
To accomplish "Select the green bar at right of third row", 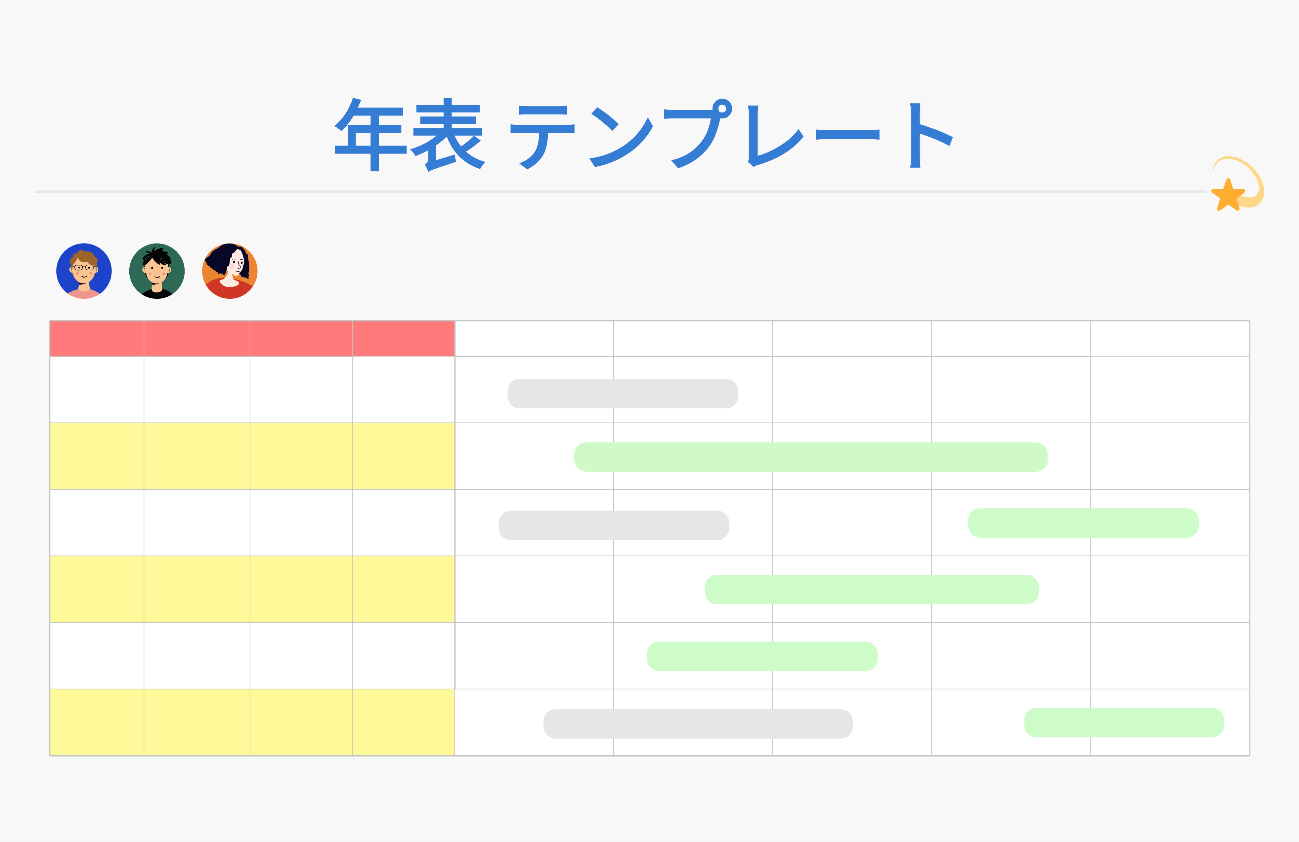I will tap(1083, 523).
